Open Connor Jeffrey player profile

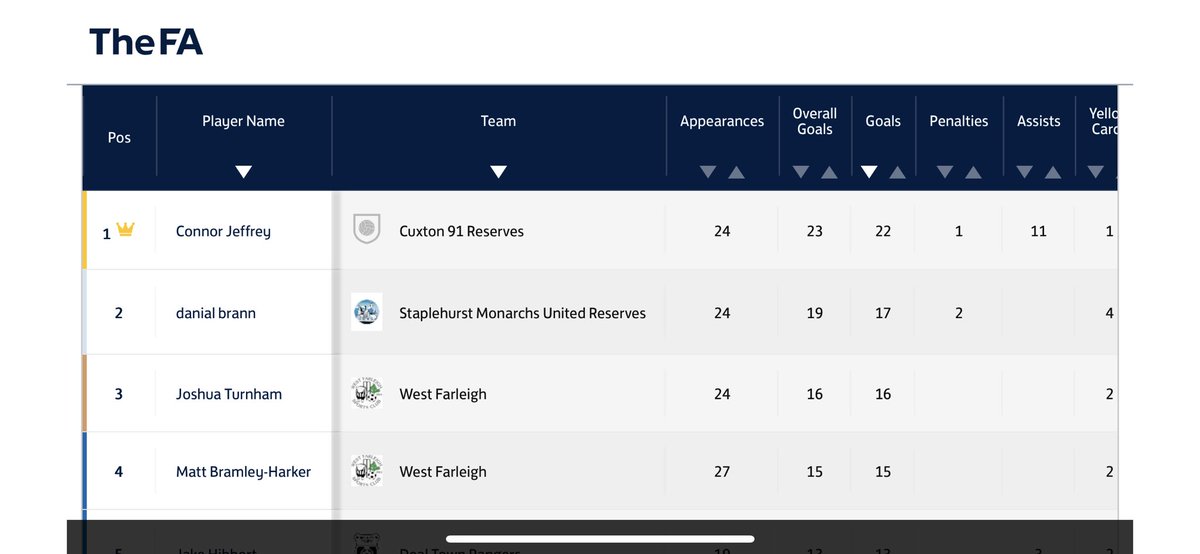pos(223,231)
